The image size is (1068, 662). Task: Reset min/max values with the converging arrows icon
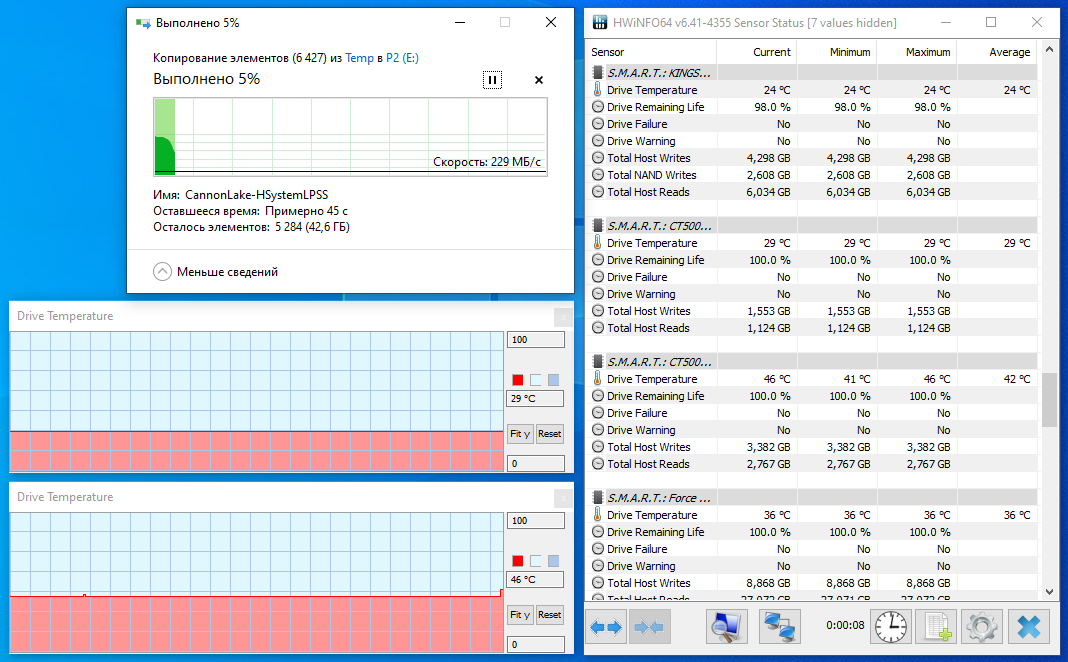click(651, 626)
